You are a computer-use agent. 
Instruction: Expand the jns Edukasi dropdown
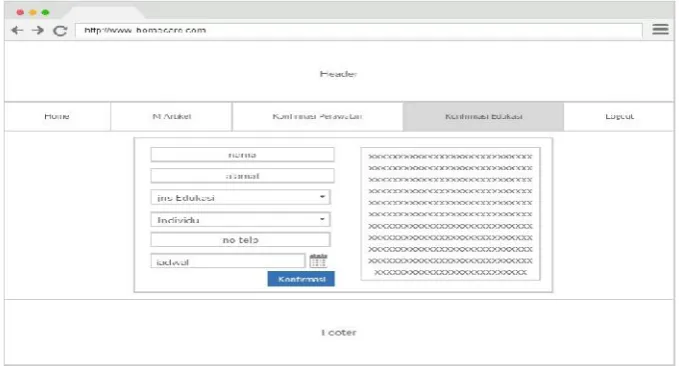tap(240, 198)
